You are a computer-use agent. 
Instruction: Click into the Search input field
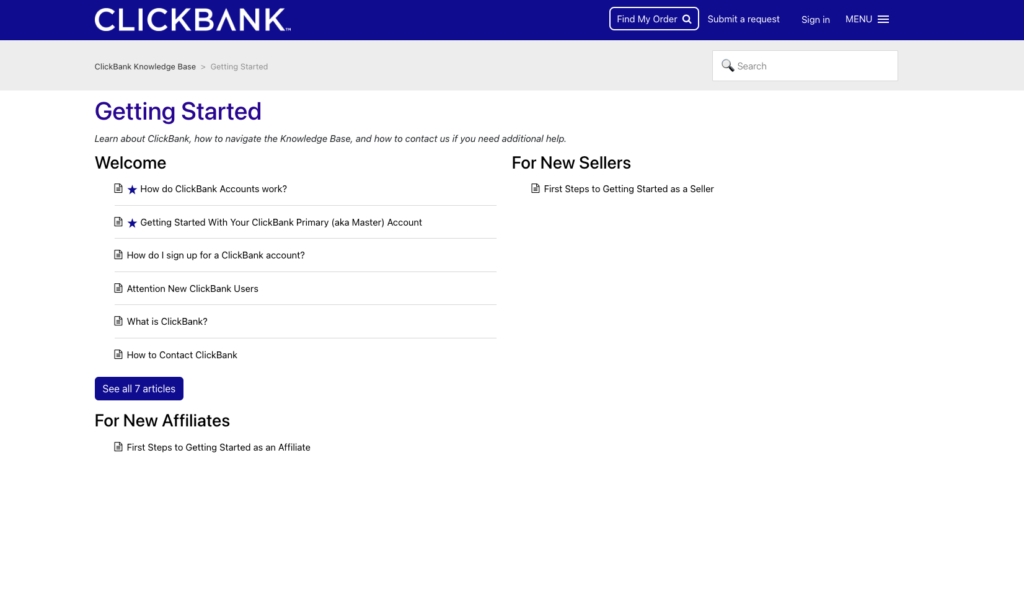pyautogui.click(x=805, y=66)
